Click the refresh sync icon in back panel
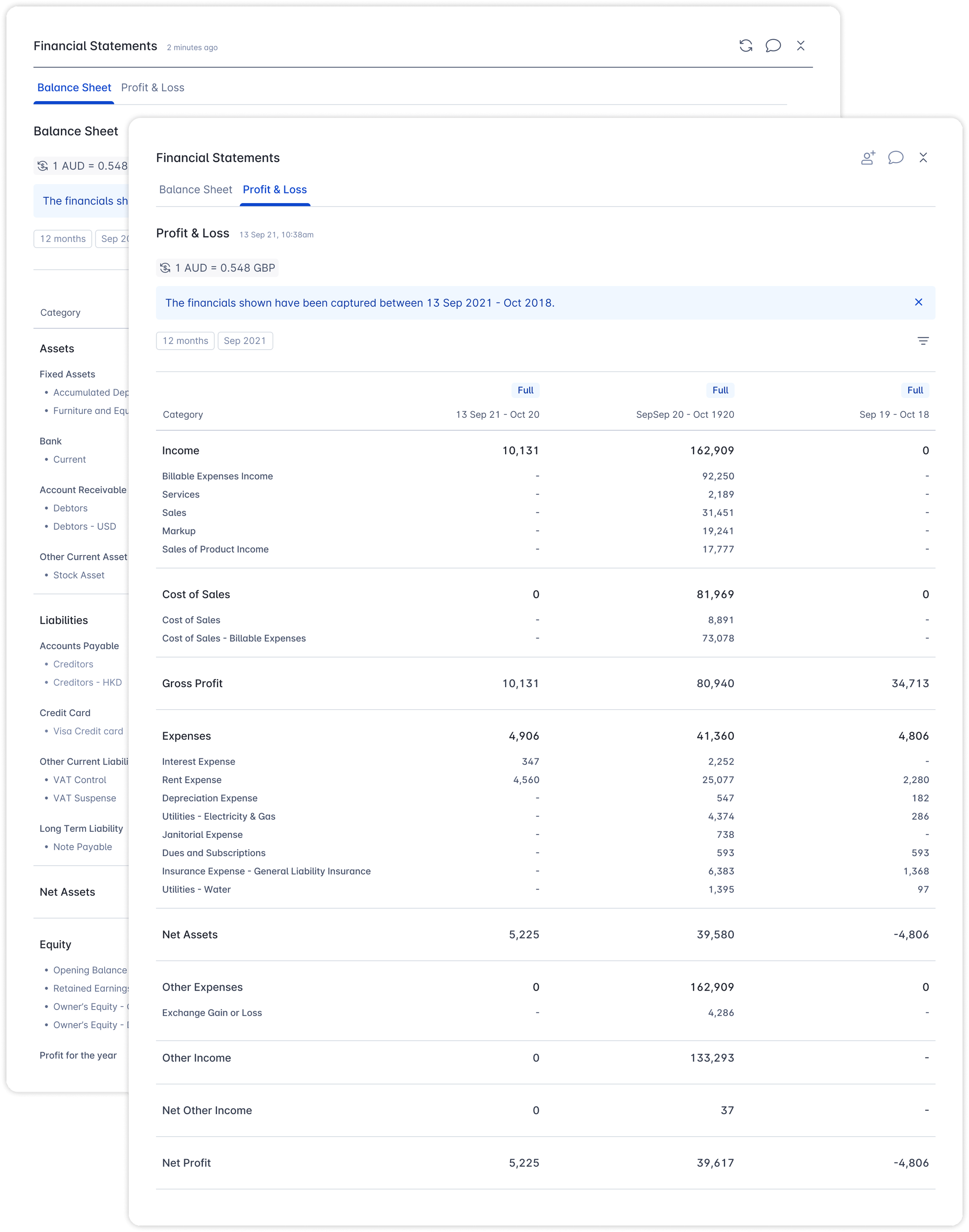969x1232 pixels. 745,46
